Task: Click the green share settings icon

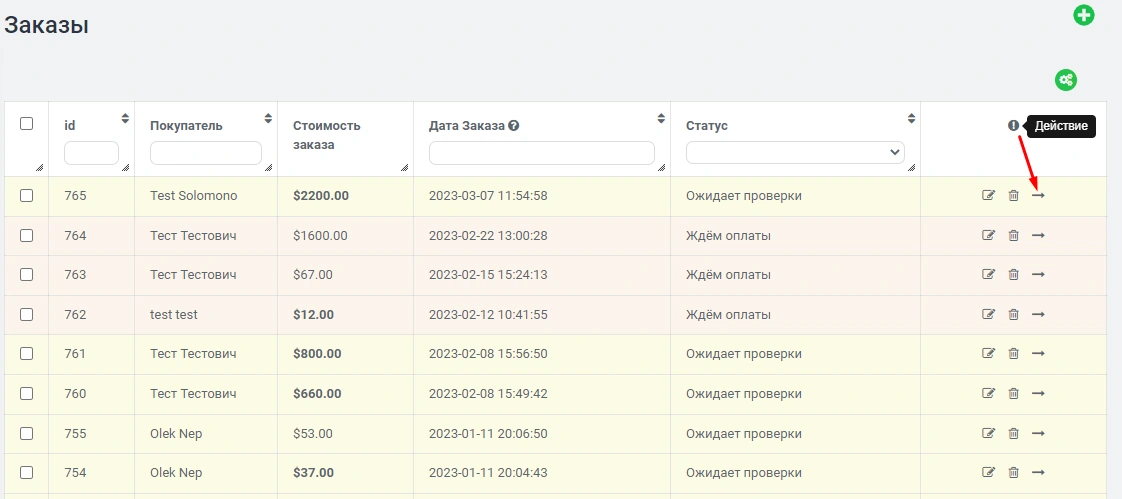Action: pyautogui.click(x=1066, y=80)
